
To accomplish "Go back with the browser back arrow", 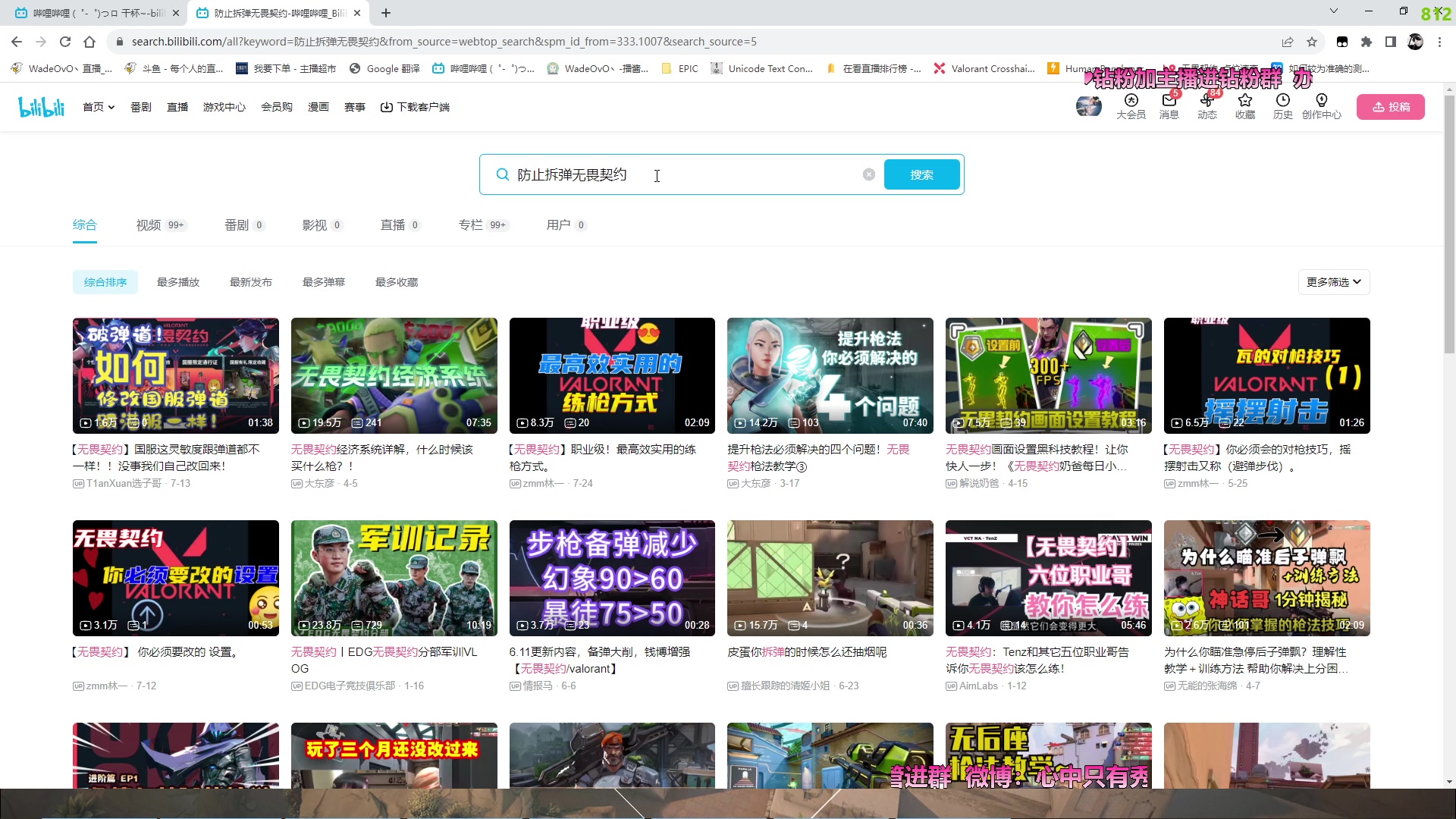I will click(x=17, y=42).
